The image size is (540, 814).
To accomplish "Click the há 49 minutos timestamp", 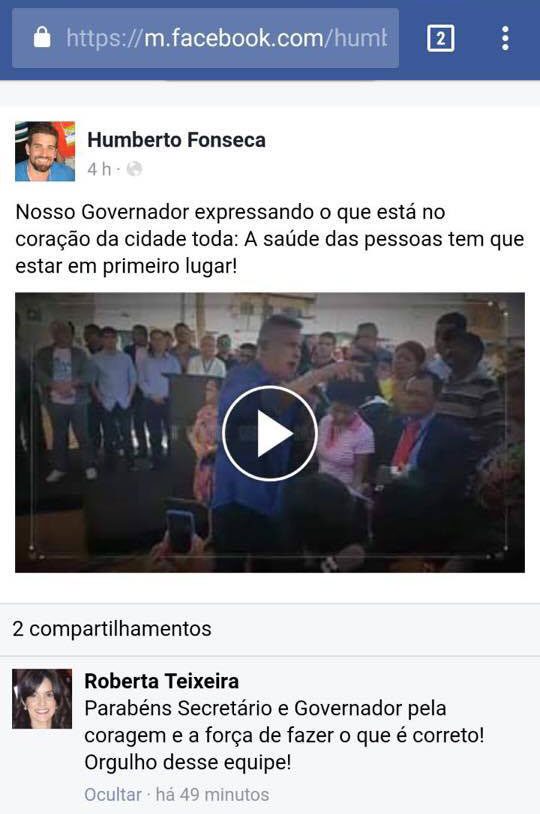I will coord(212,794).
